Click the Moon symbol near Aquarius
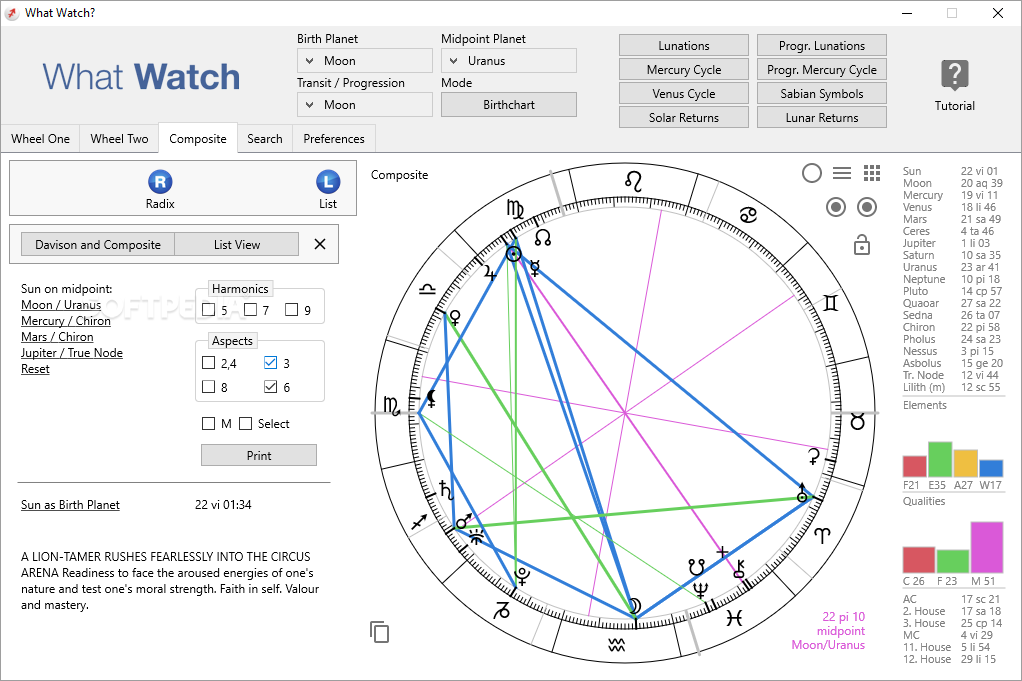Viewport: 1022px width, 681px height. tap(634, 607)
